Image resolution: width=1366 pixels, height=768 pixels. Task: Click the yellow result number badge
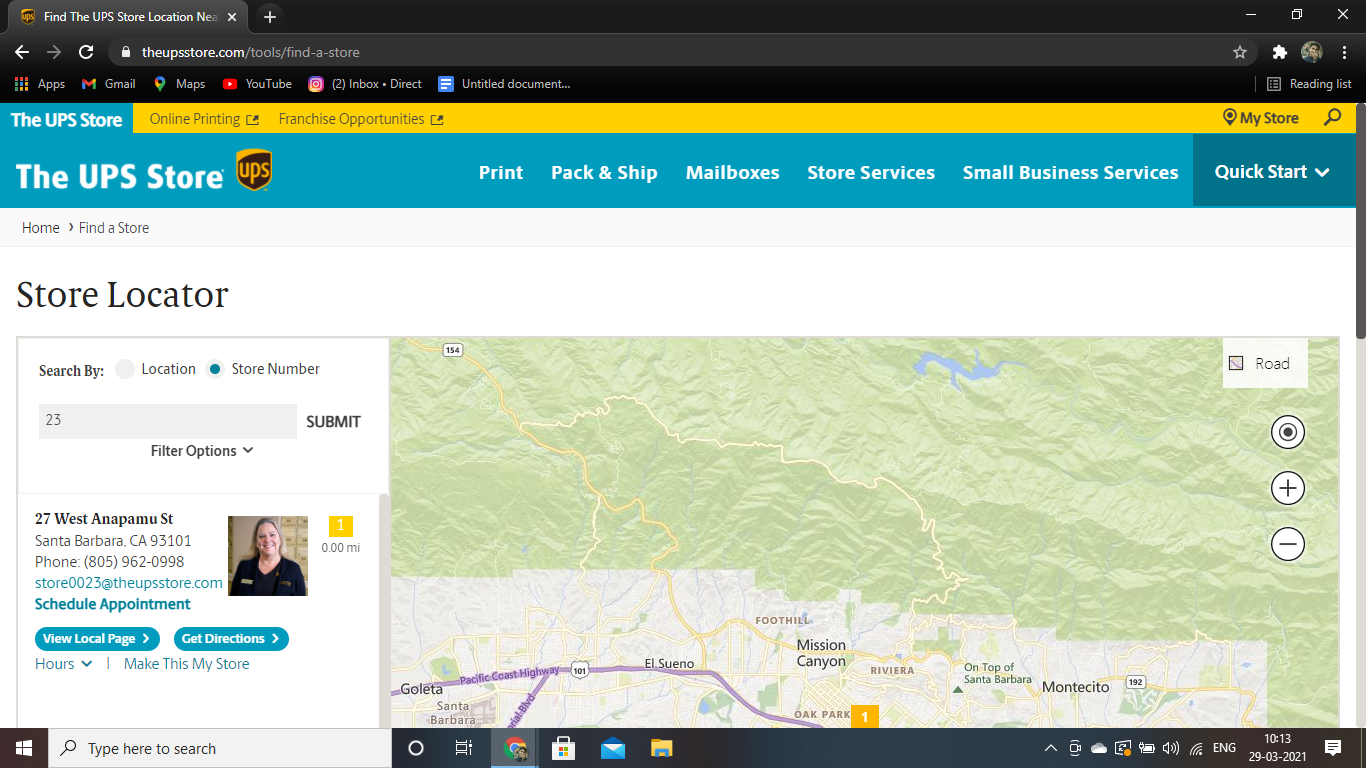341,526
